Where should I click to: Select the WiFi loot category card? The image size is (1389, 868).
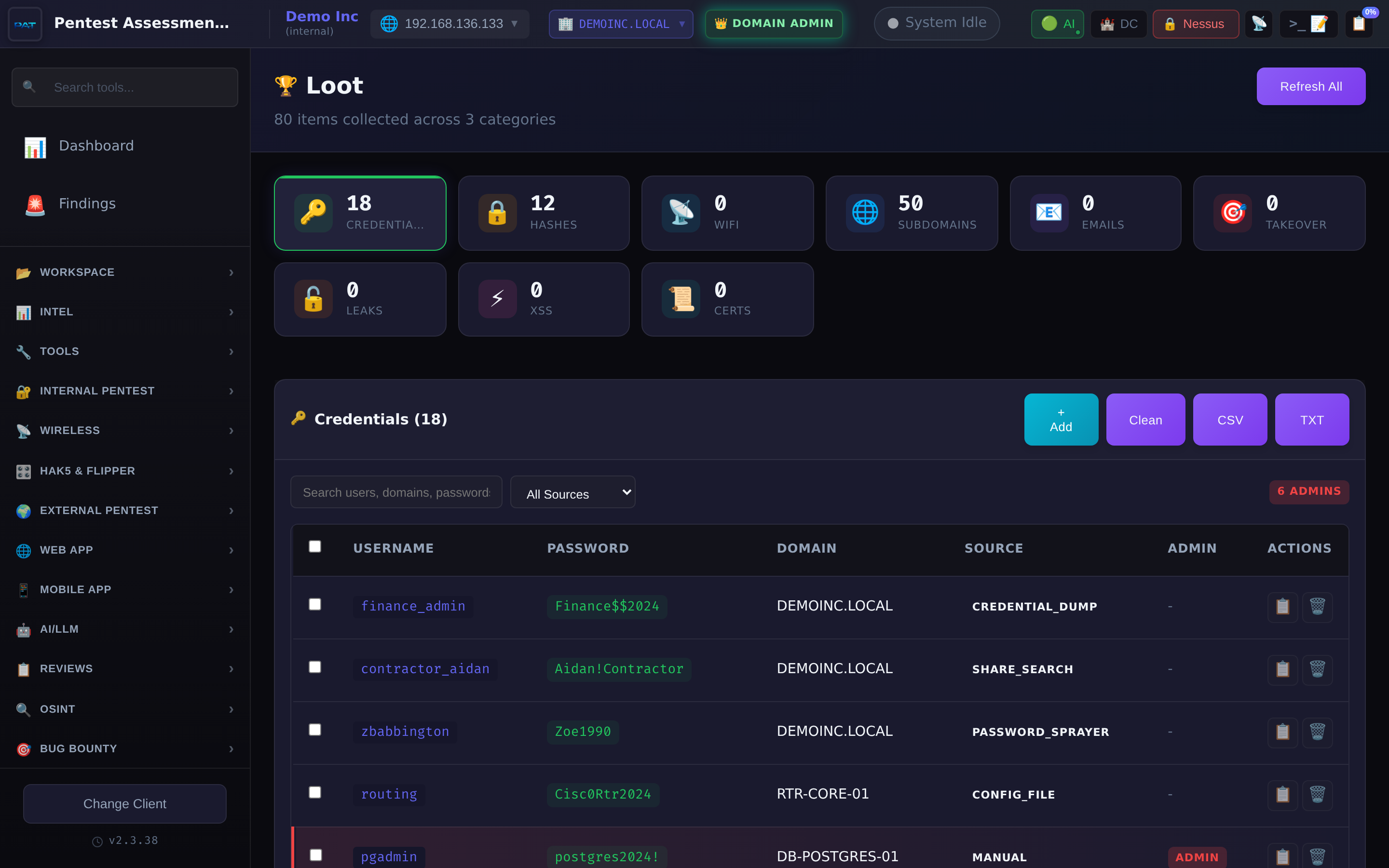[x=727, y=213]
